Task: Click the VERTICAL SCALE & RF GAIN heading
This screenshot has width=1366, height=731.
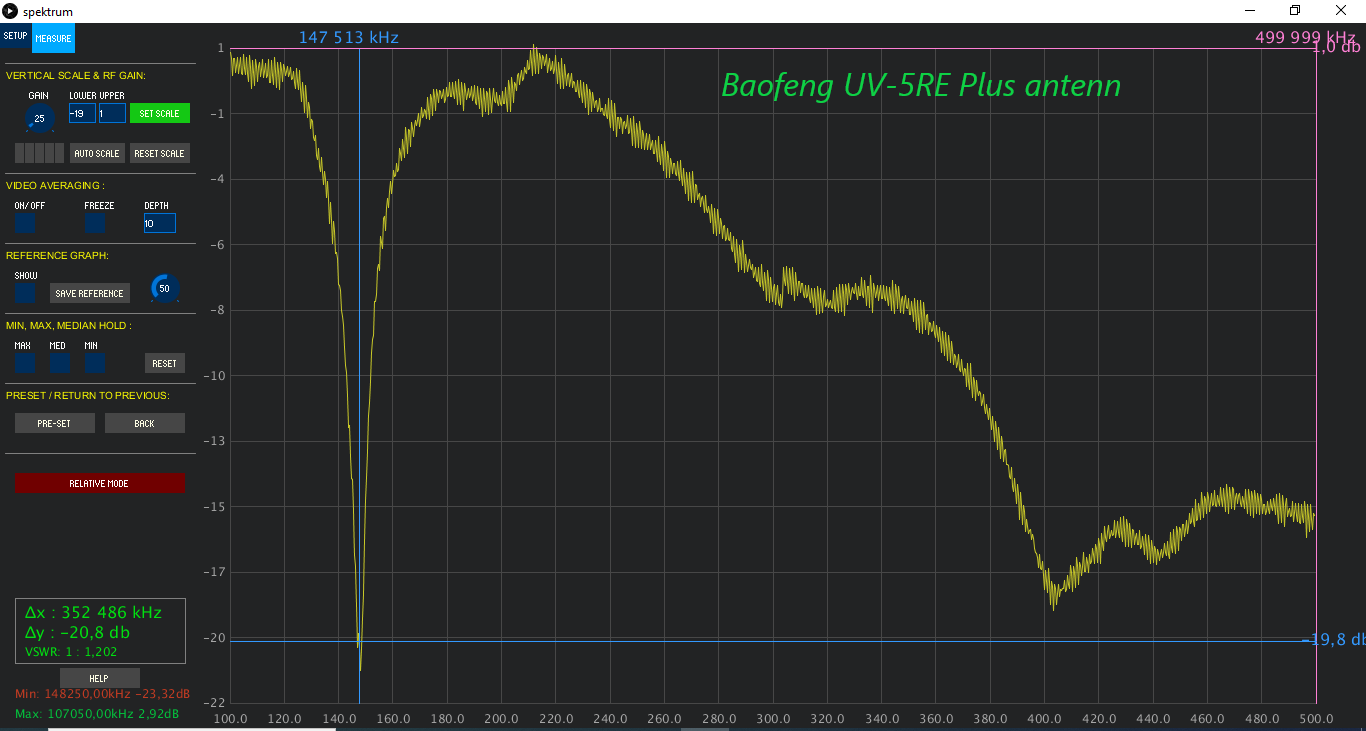Action: click(x=76, y=75)
